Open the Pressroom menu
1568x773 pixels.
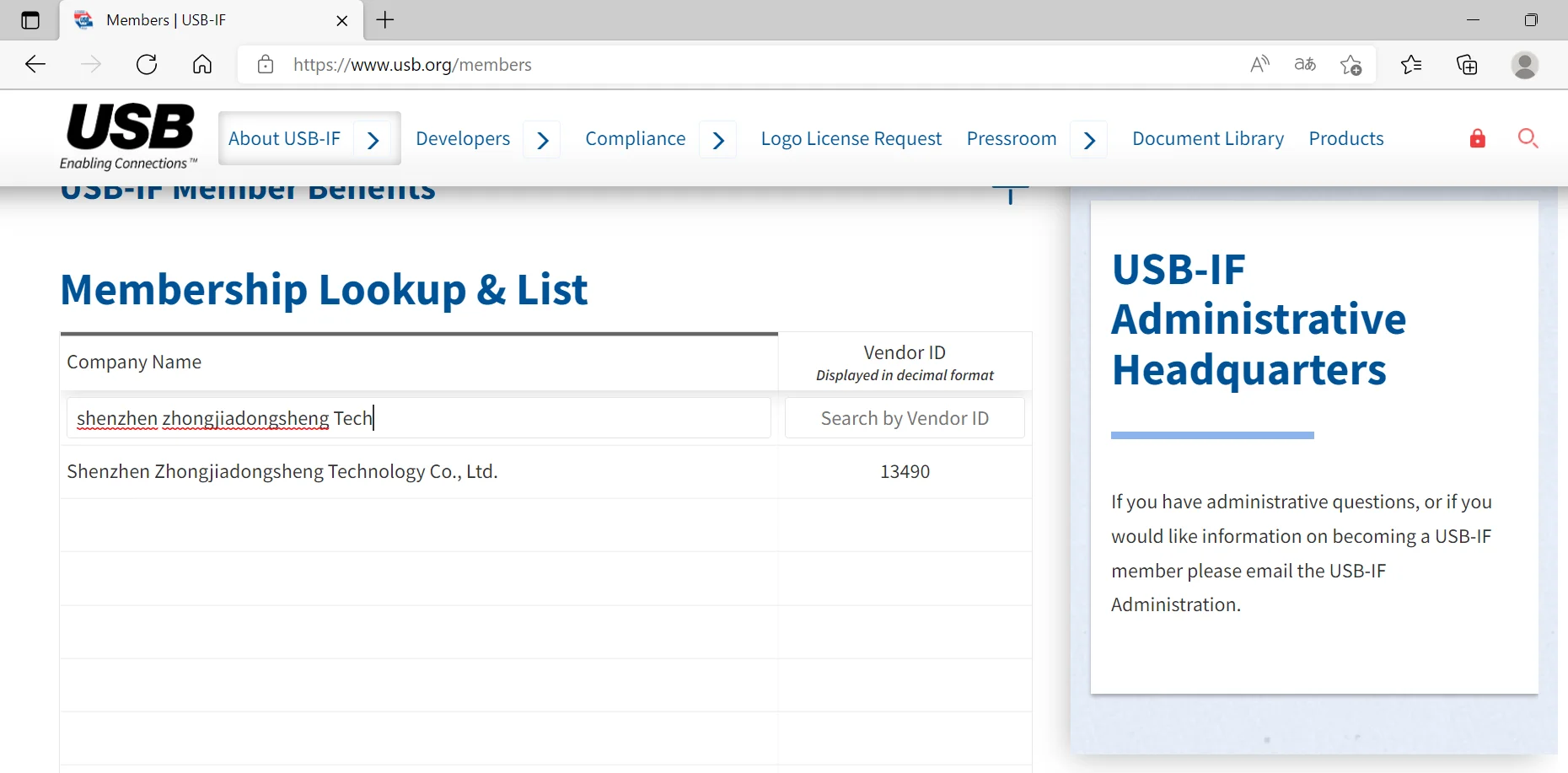[1012, 138]
